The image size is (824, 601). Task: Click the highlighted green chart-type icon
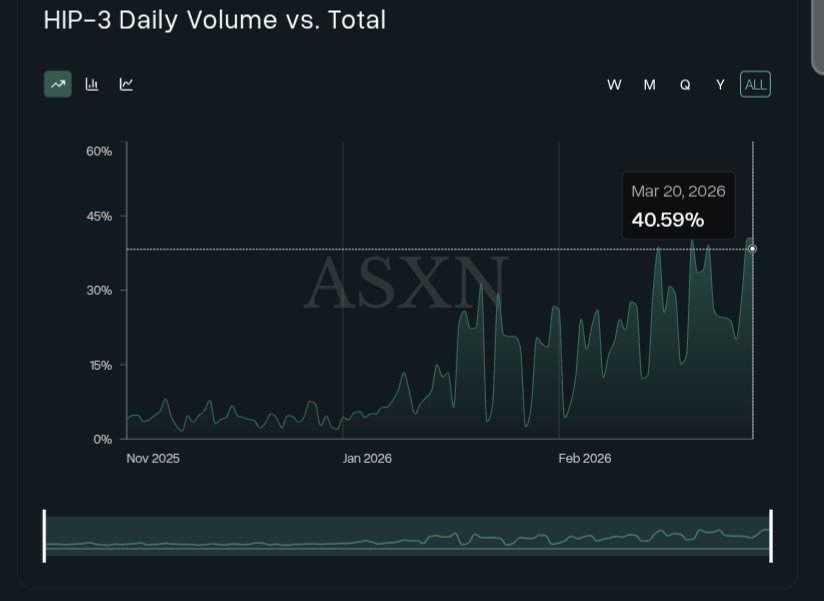click(57, 84)
